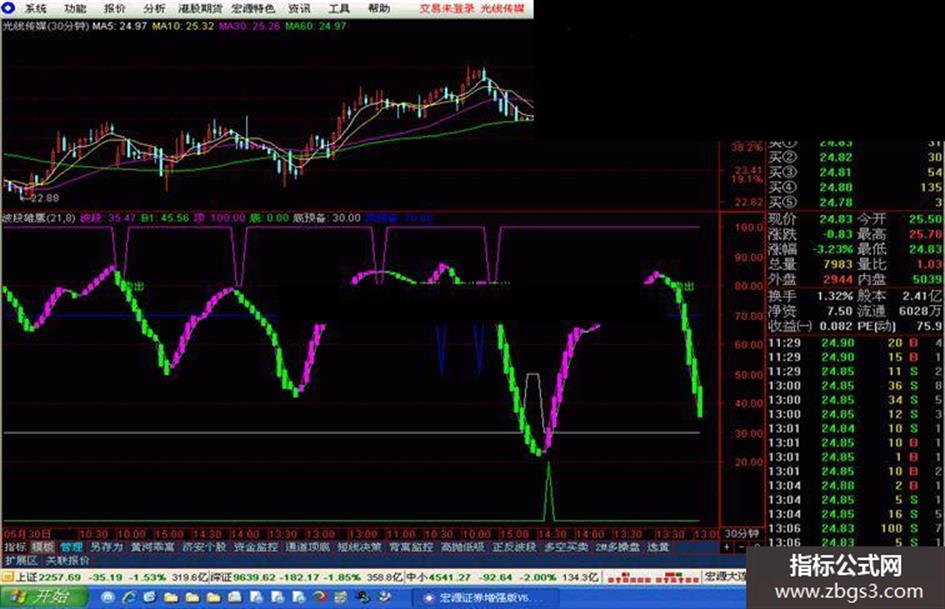Open the 报价 menu
This screenshot has width=945, height=609.
(115, 8)
